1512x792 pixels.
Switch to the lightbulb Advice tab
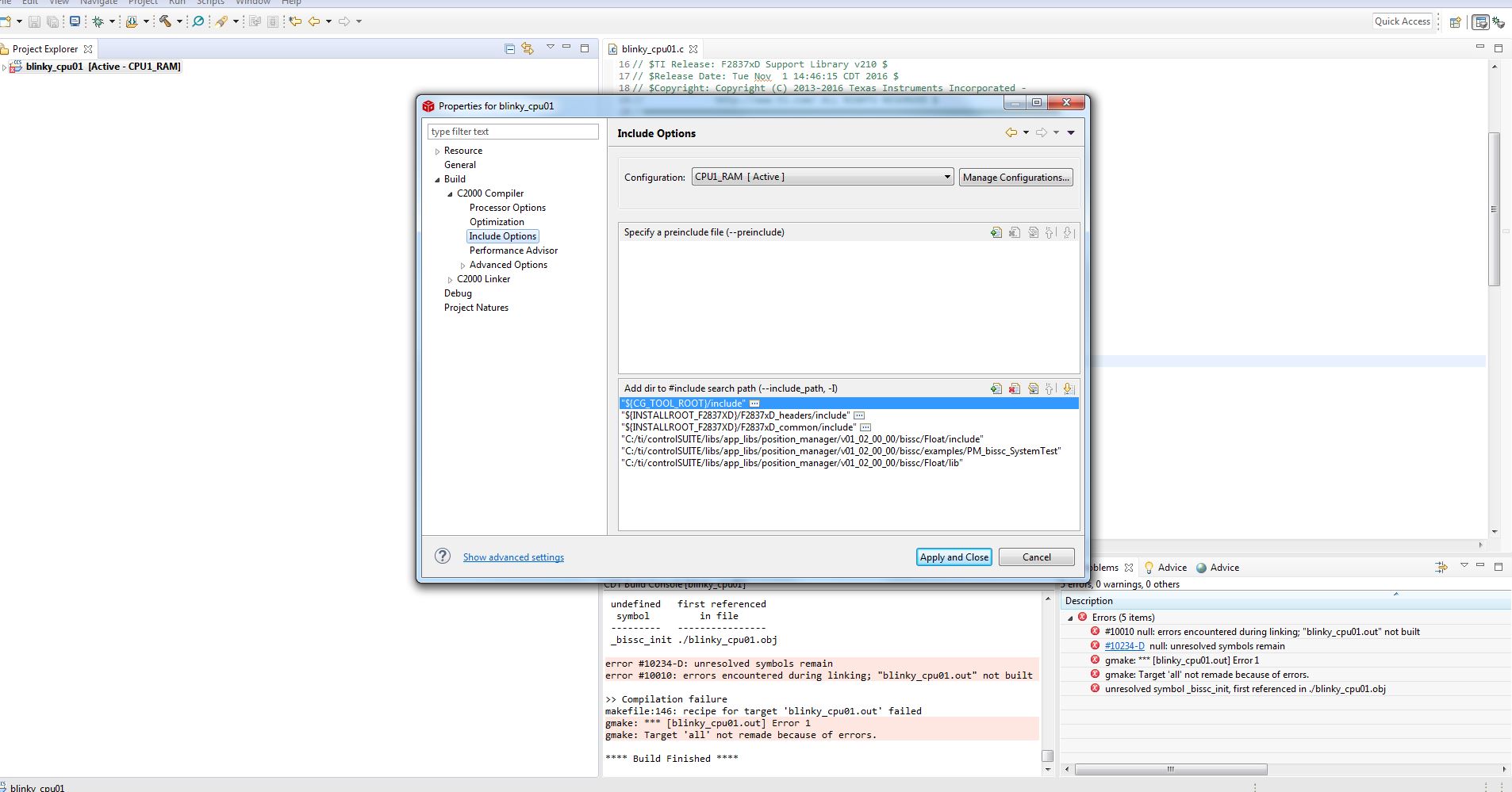1165,568
